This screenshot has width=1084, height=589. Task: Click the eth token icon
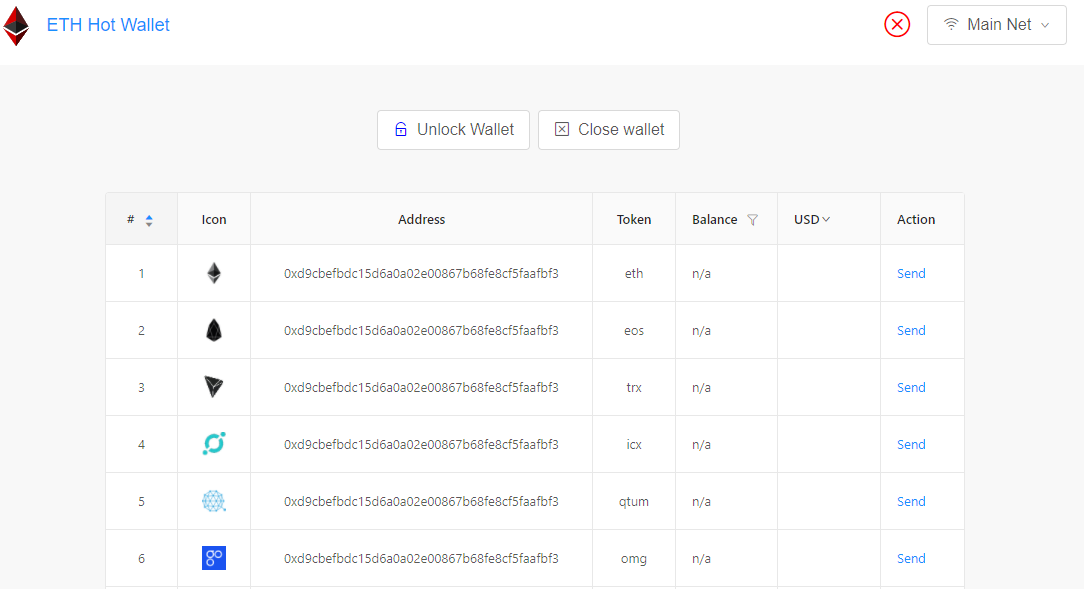pos(214,273)
